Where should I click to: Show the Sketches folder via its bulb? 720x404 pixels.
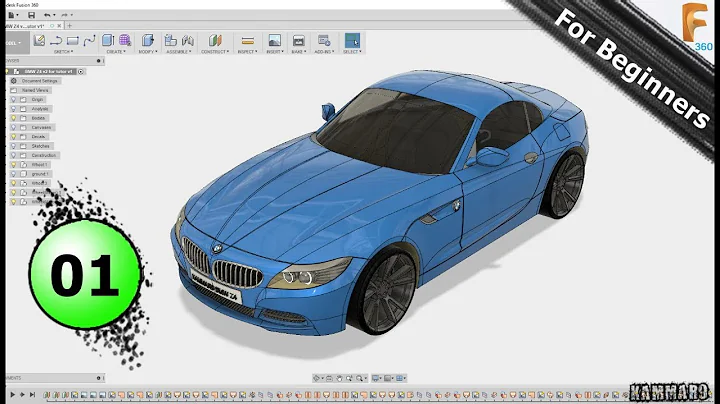[x=13, y=146]
